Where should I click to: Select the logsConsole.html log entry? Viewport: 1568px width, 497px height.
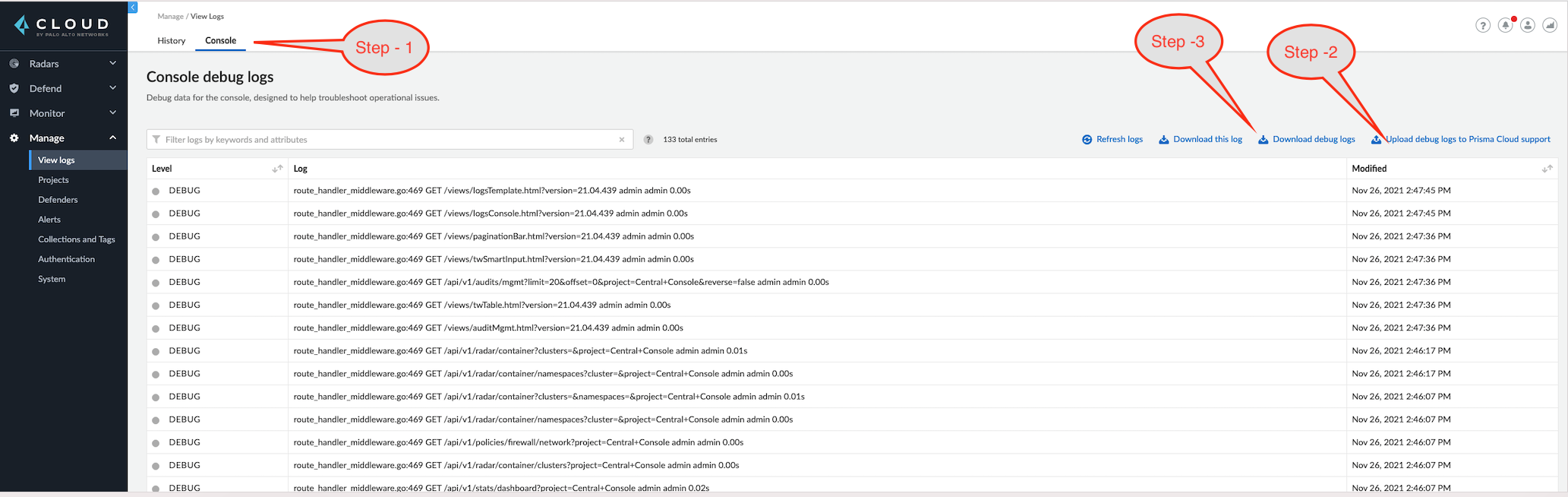[852, 214]
